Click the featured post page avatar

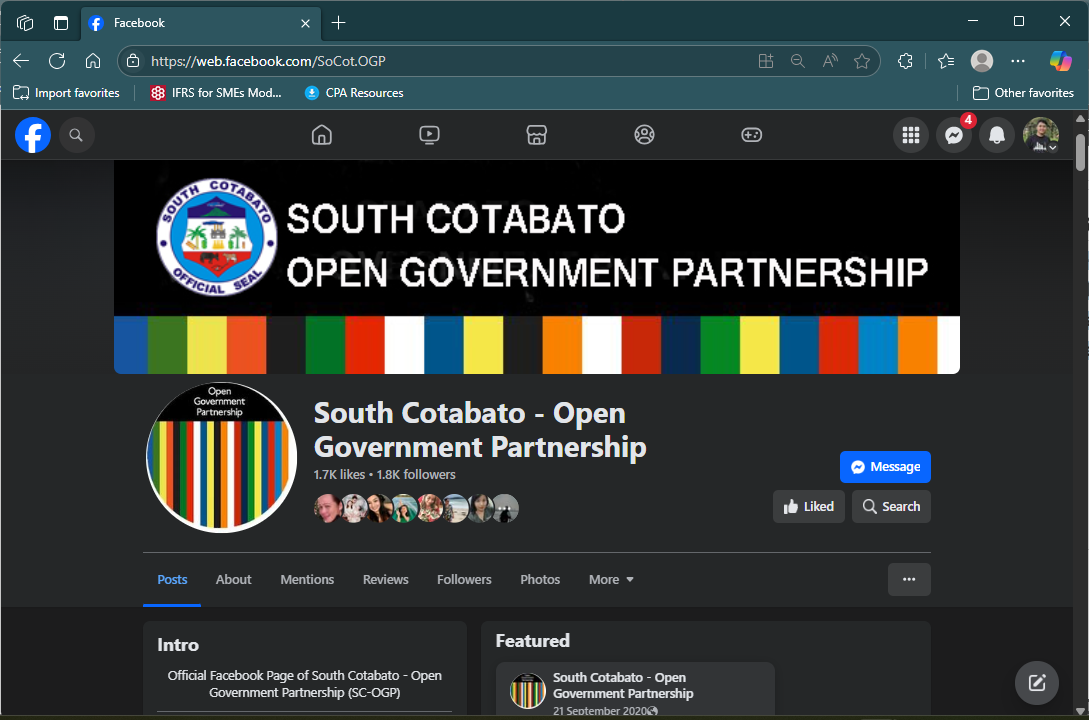[x=528, y=691]
